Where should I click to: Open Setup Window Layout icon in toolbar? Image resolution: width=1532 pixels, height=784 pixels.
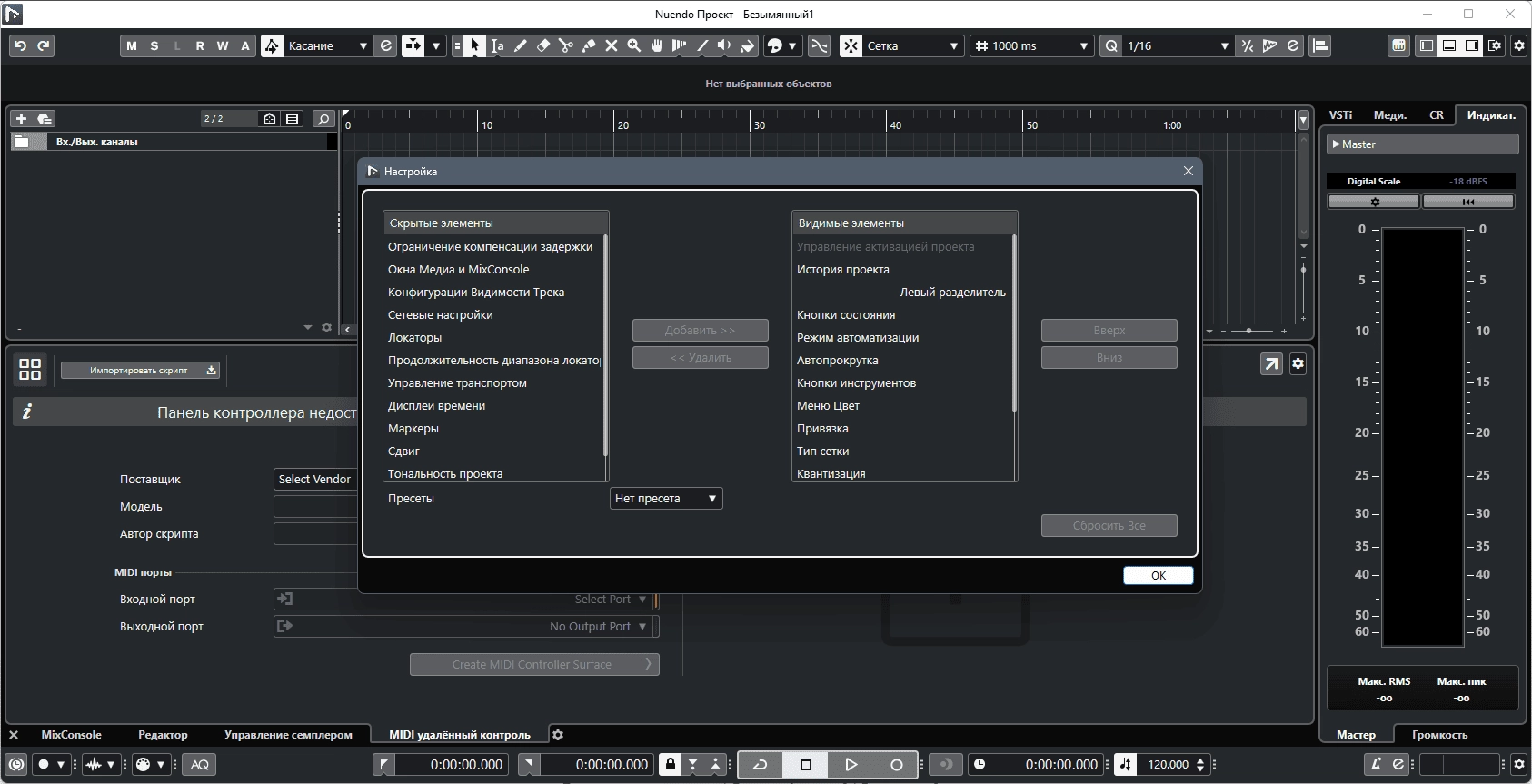click(1495, 45)
